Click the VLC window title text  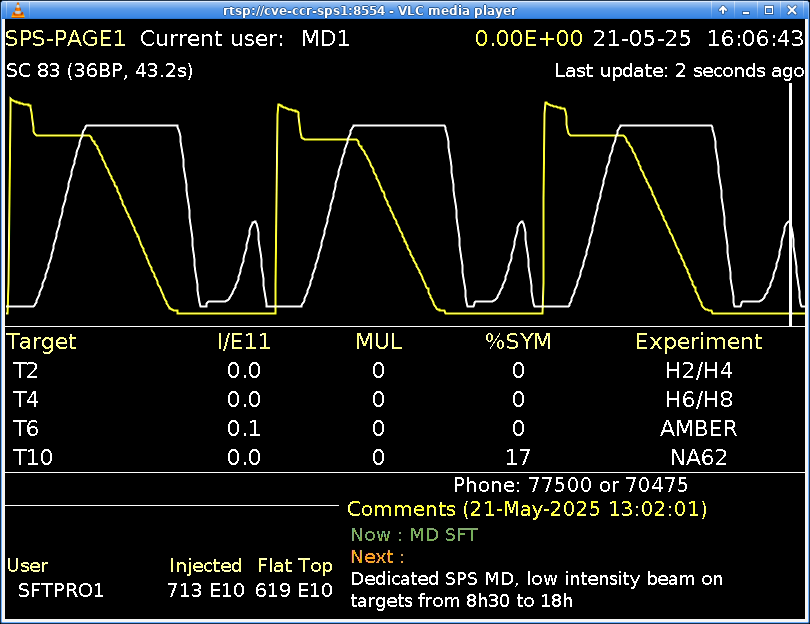[x=370, y=10]
